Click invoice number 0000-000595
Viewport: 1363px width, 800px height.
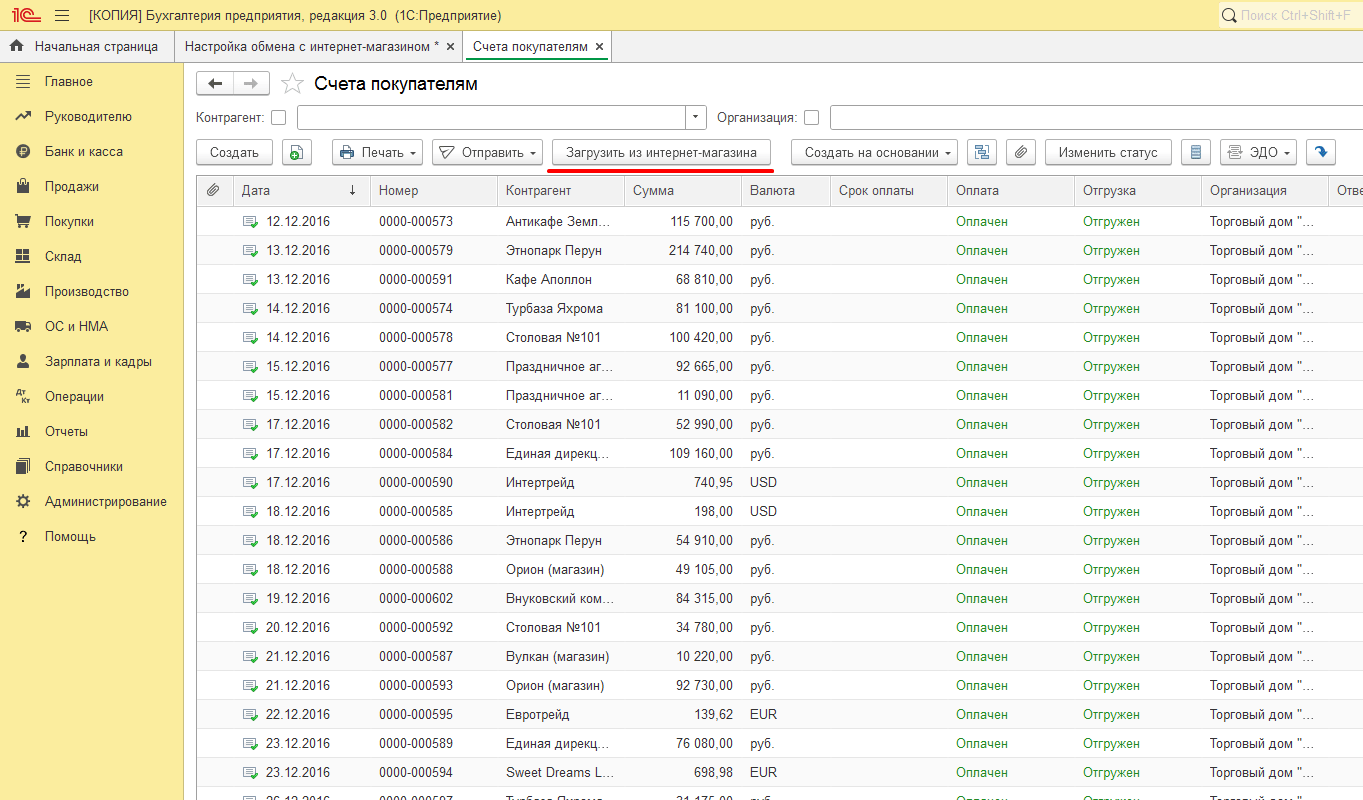pyautogui.click(x=433, y=714)
